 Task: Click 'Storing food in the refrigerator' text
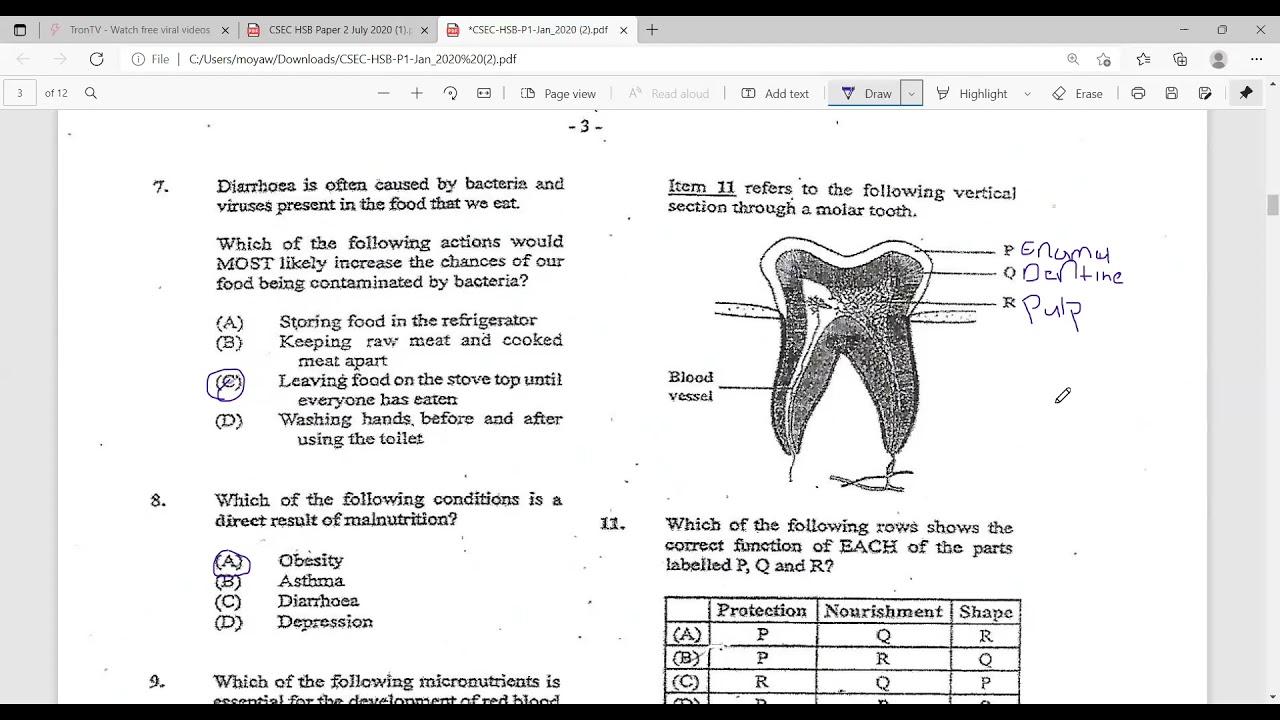click(408, 321)
